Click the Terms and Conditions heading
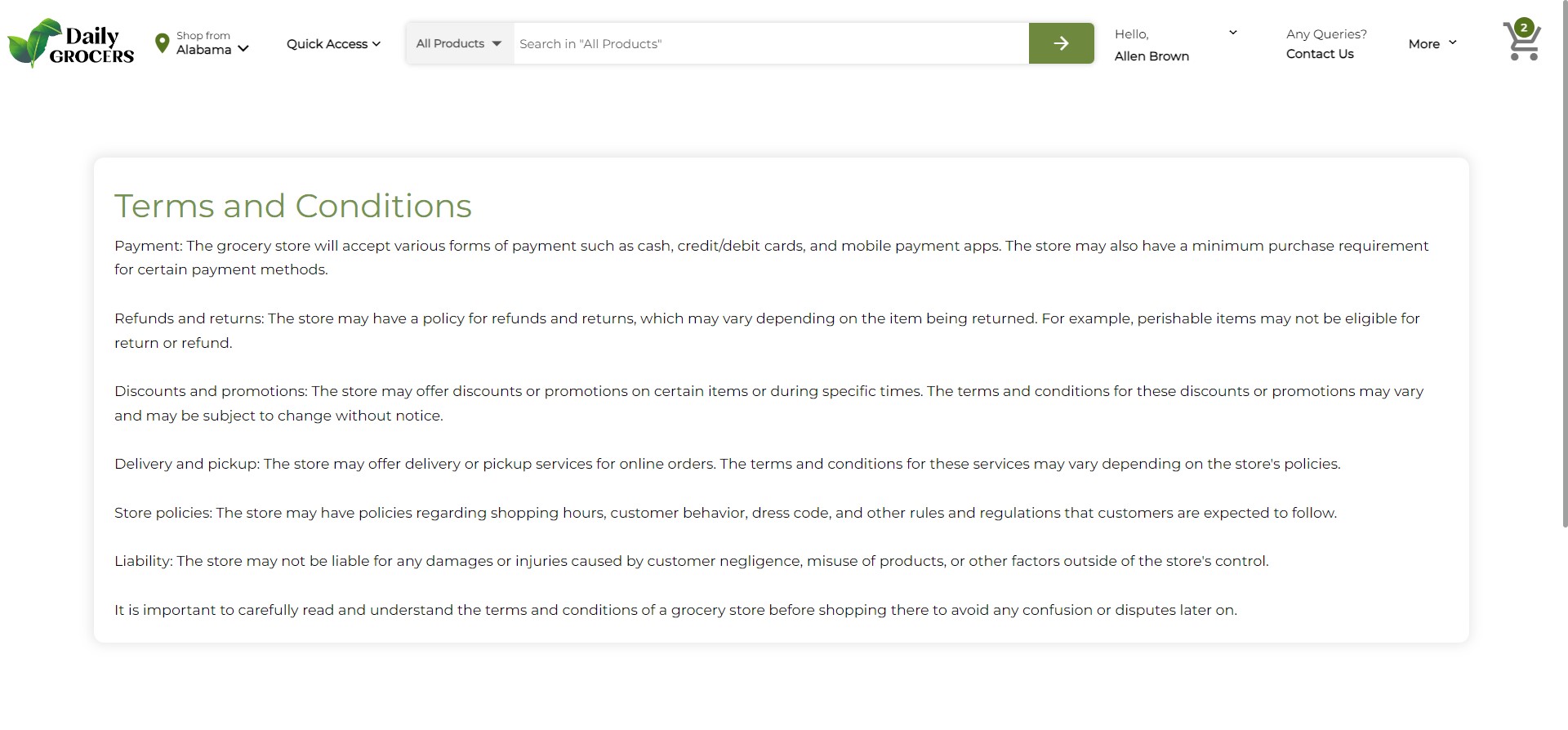 coord(292,206)
